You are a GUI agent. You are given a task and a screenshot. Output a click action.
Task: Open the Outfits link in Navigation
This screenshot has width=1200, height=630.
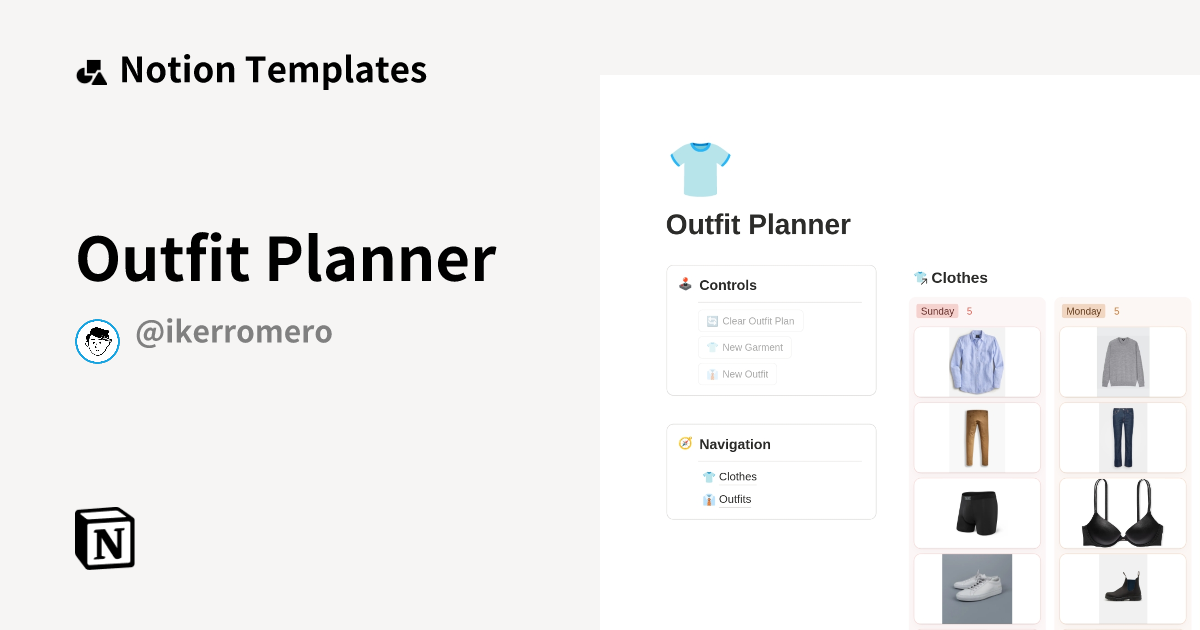[735, 499]
